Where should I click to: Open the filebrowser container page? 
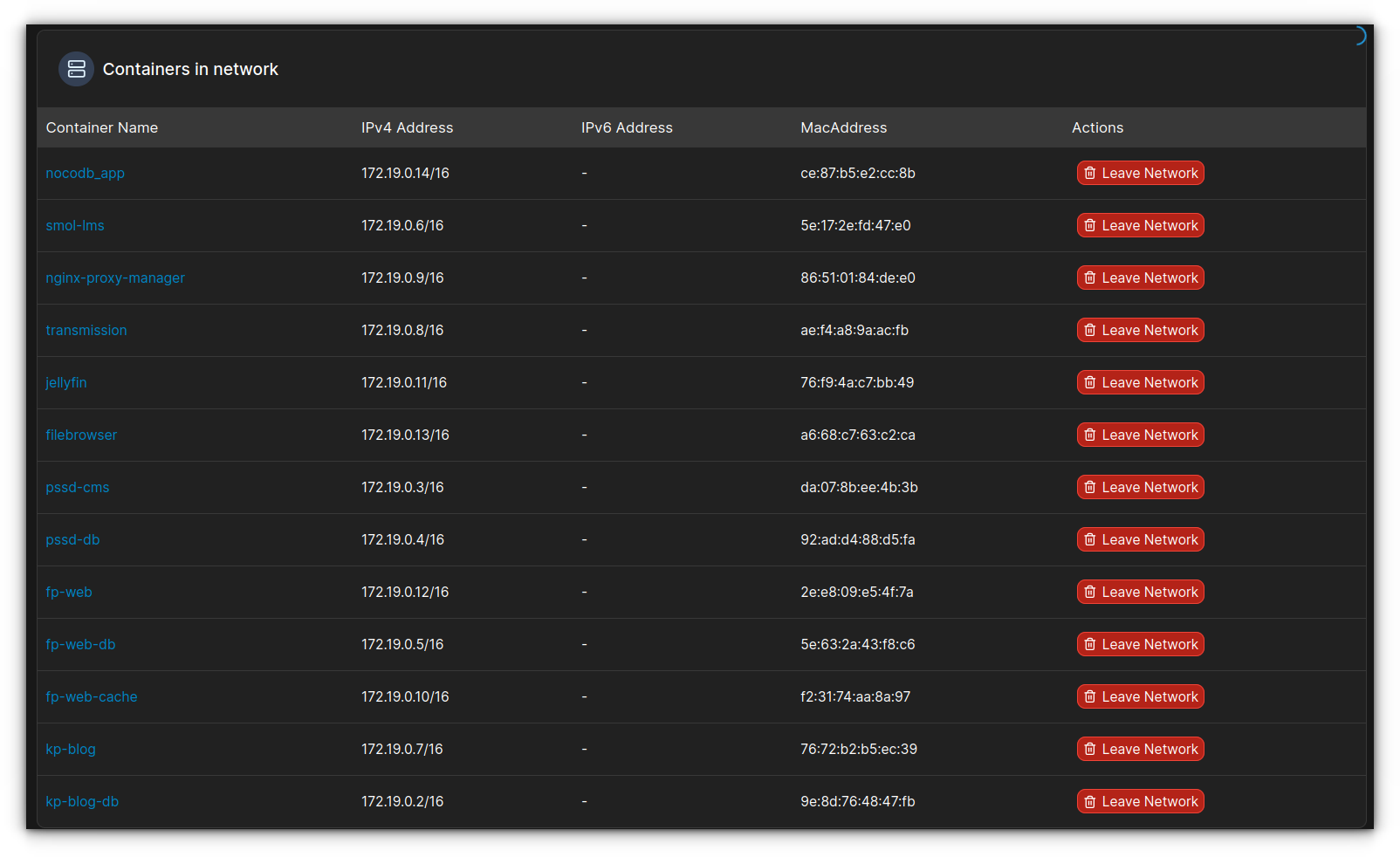point(81,435)
